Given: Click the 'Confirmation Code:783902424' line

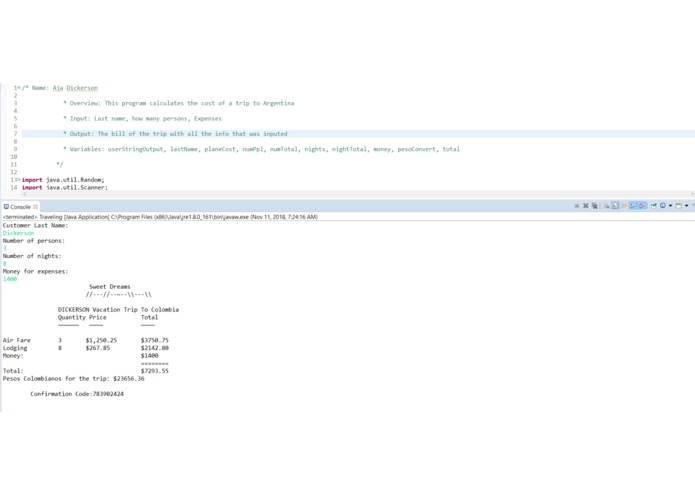Looking at the screenshot, I should tap(77, 394).
